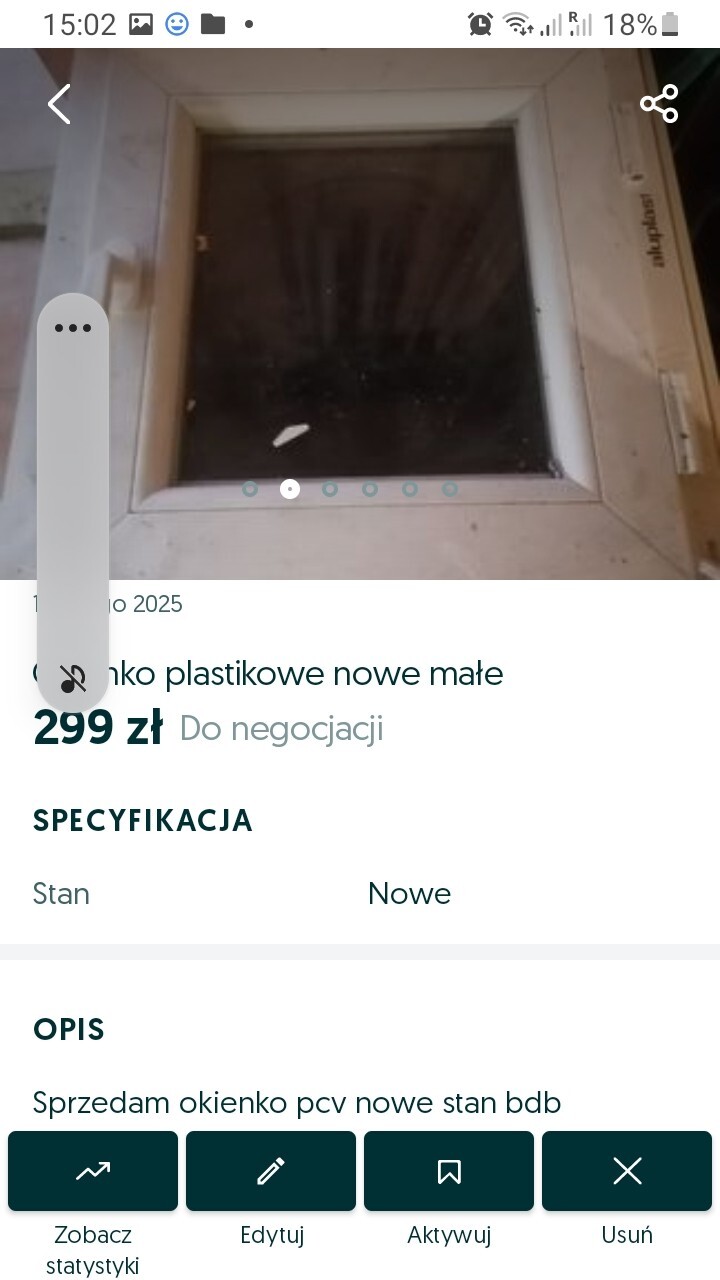Select the fifth photo indicator dot
Image resolution: width=720 pixels, height=1280 pixels.
[410, 489]
